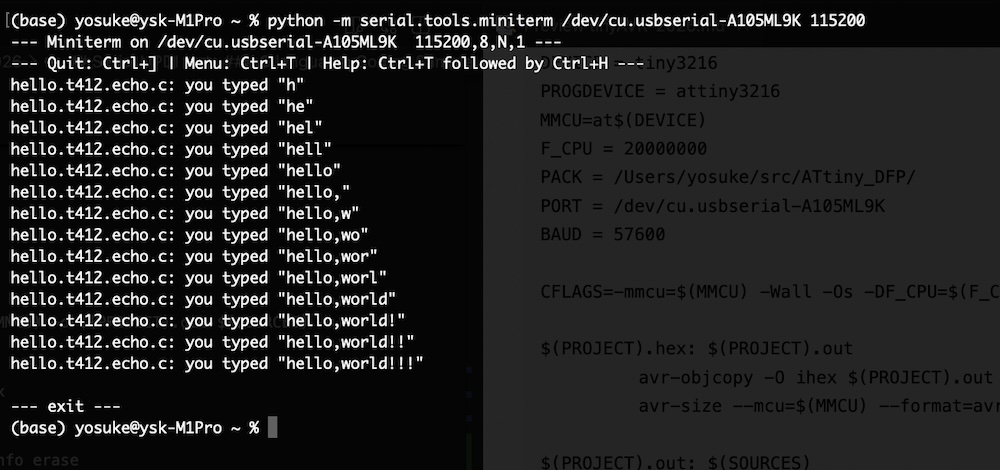Click the final output line "hello,world!!!"
The image size is (1000, 470).
tap(217, 363)
